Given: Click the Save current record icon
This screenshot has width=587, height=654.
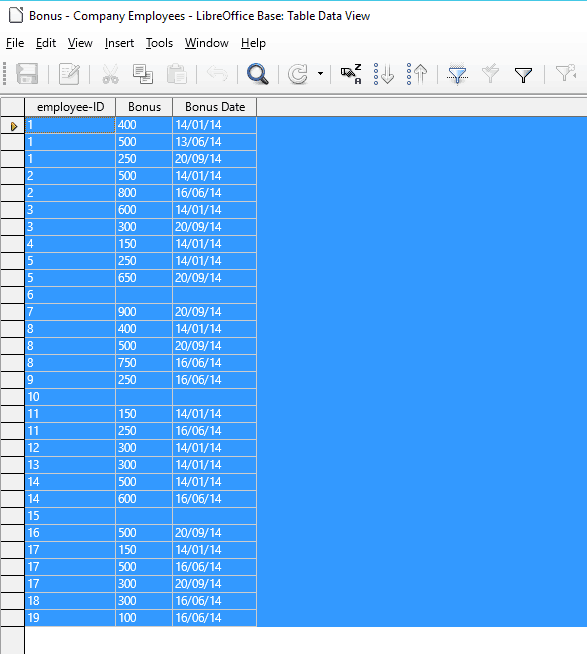Looking at the screenshot, I should (x=27, y=74).
